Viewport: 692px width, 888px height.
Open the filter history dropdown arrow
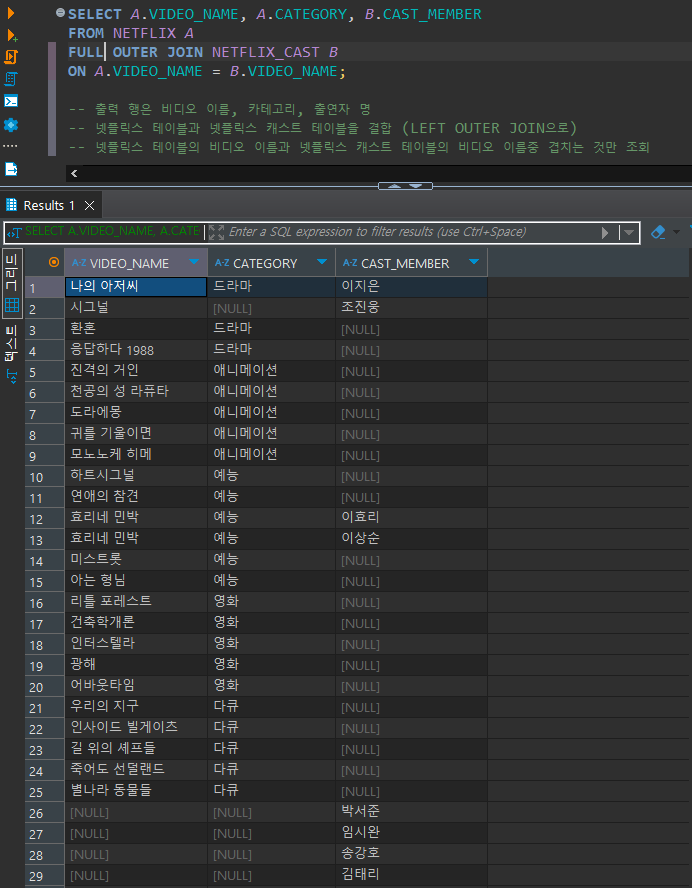pyautogui.click(x=629, y=232)
